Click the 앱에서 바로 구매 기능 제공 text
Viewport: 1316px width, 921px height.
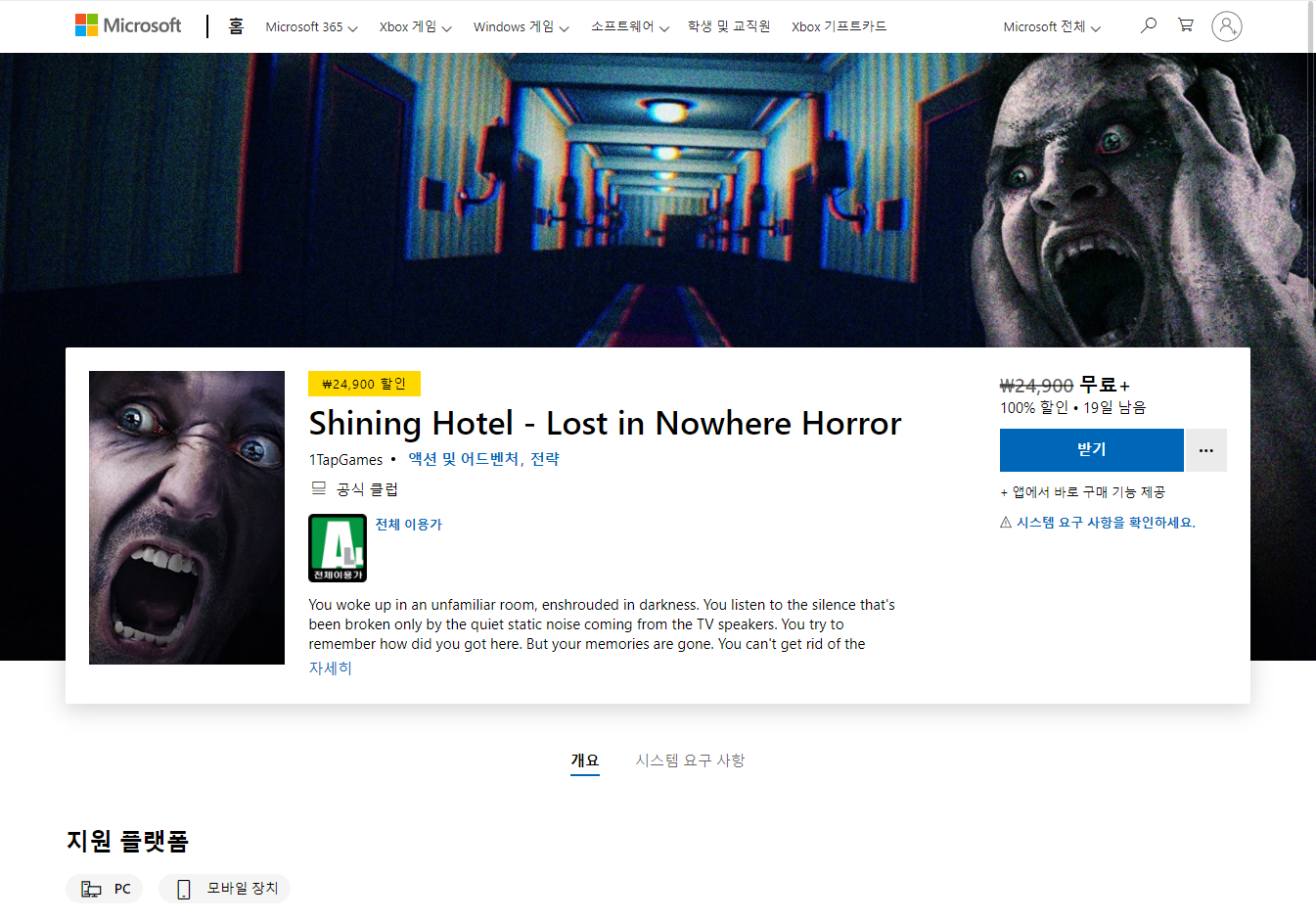coord(1082,492)
